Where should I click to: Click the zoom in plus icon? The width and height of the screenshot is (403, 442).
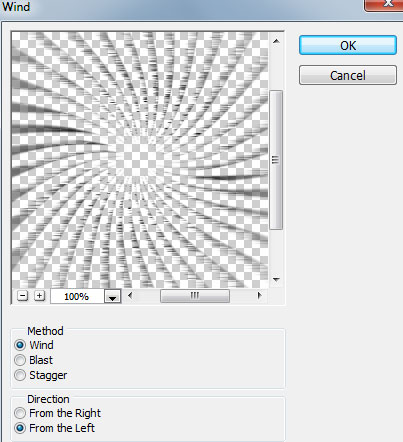tap(39, 296)
